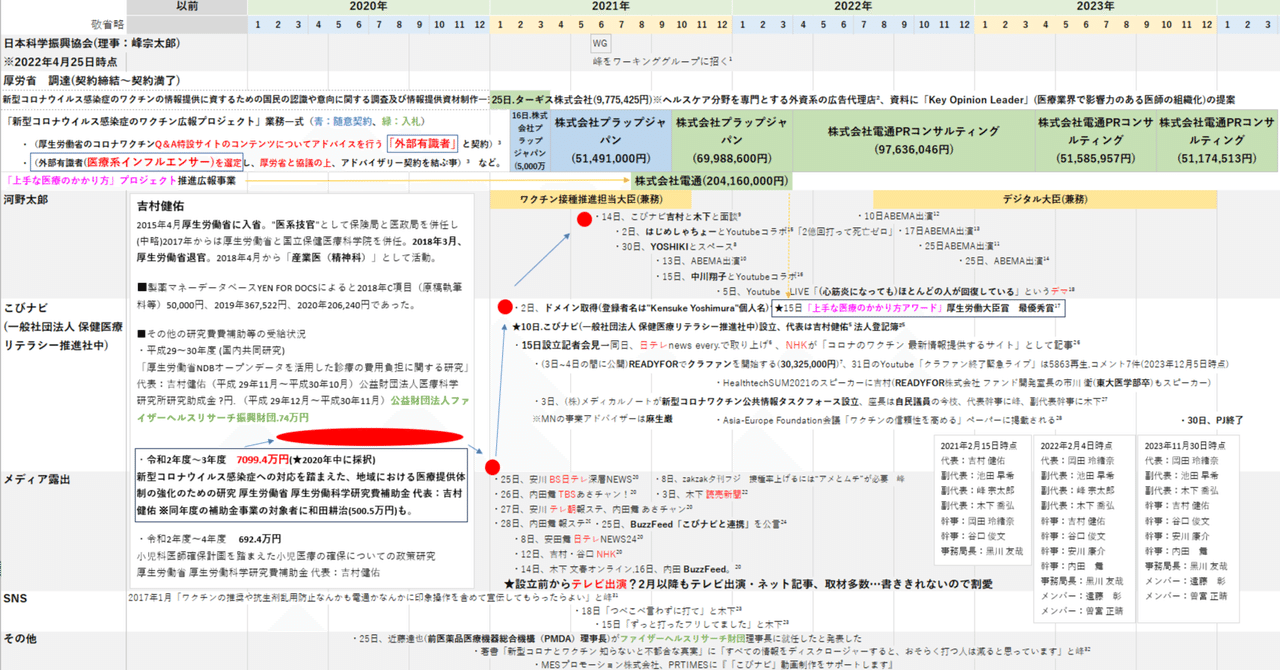This screenshot has width=1280, height=670.
Task: Click the WG box in 2021
Action: click(600, 44)
